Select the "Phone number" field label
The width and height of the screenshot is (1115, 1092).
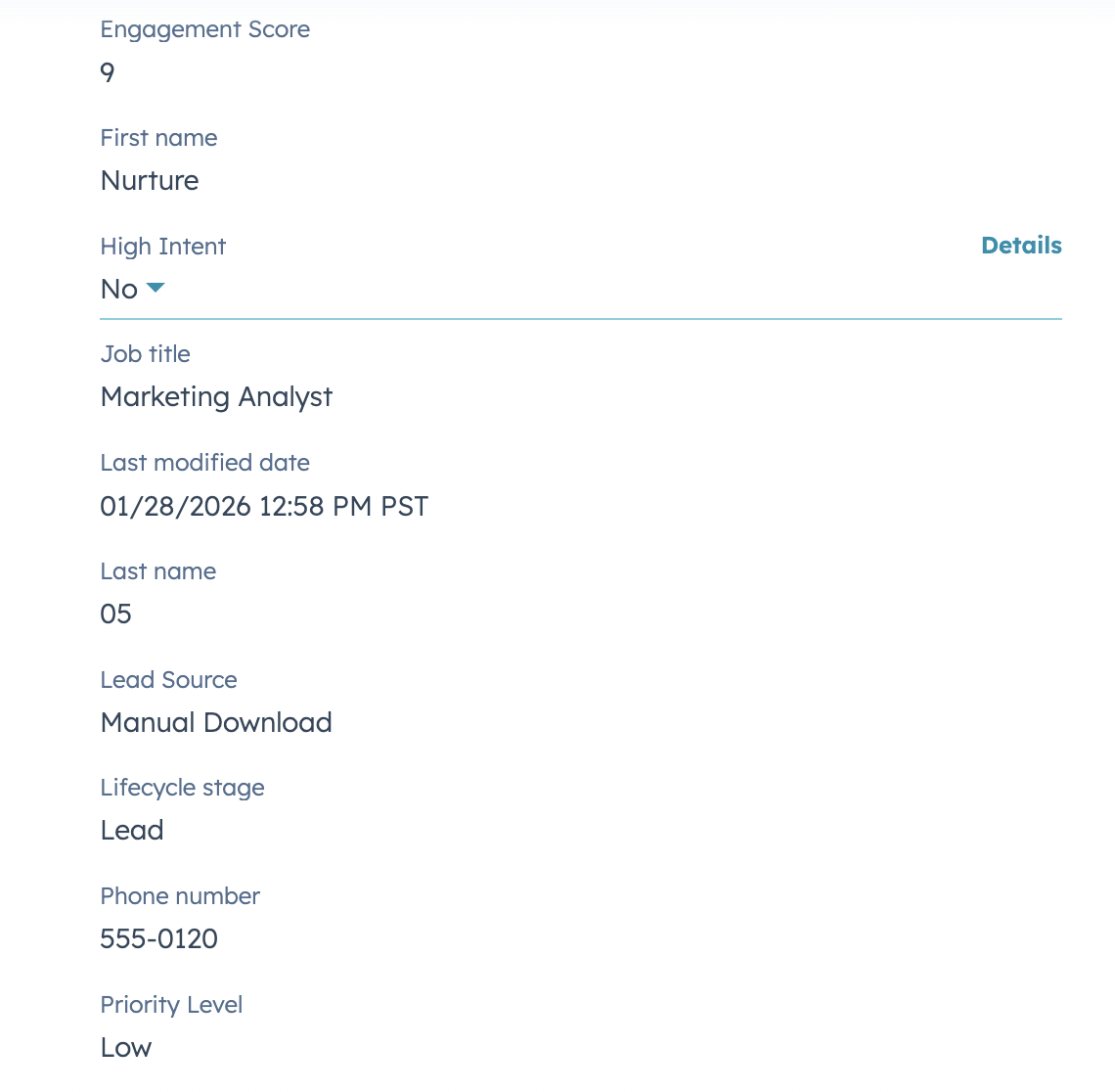point(180,896)
